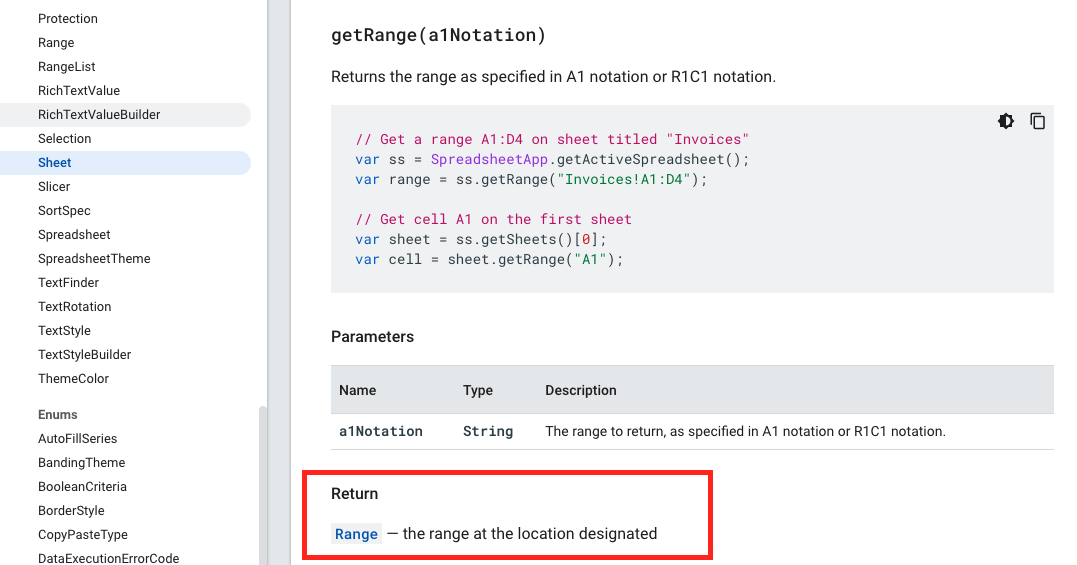Open RangeList in the sidebar
This screenshot has width=1077, height=565.
tap(67, 67)
